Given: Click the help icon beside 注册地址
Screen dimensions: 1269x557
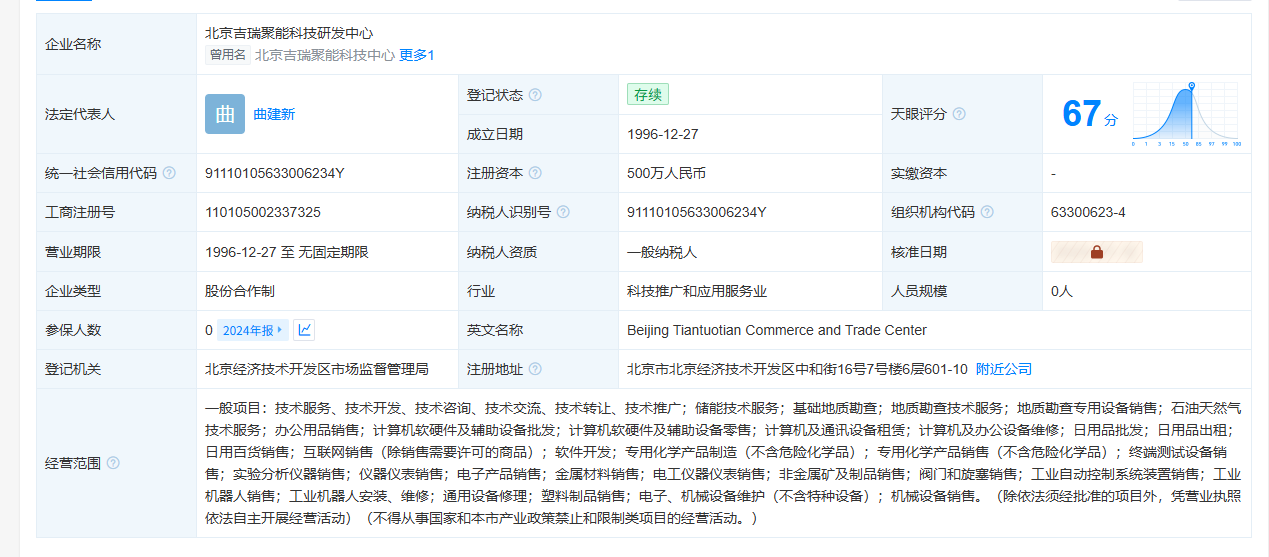Looking at the screenshot, I should [535, 369].
